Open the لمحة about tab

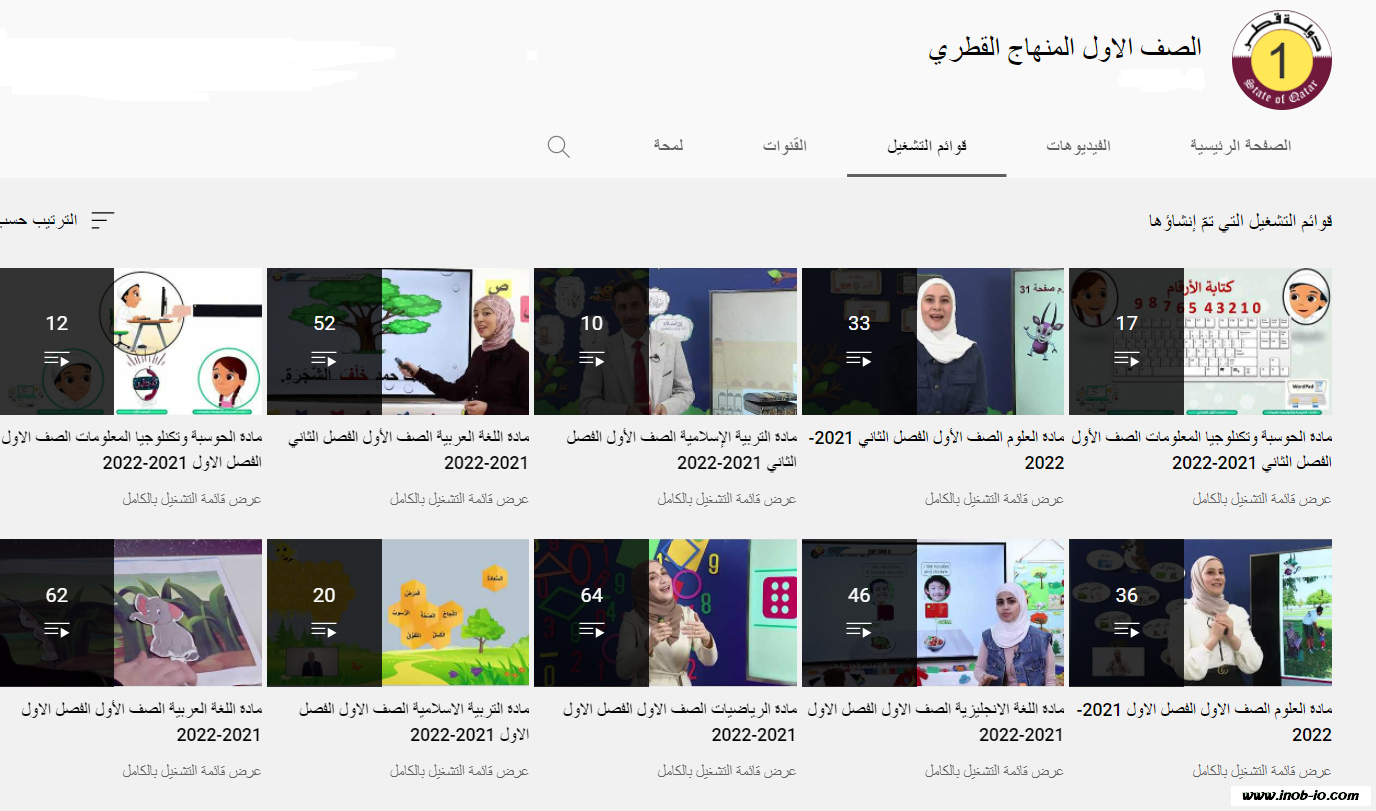click(x=668, y=146)
